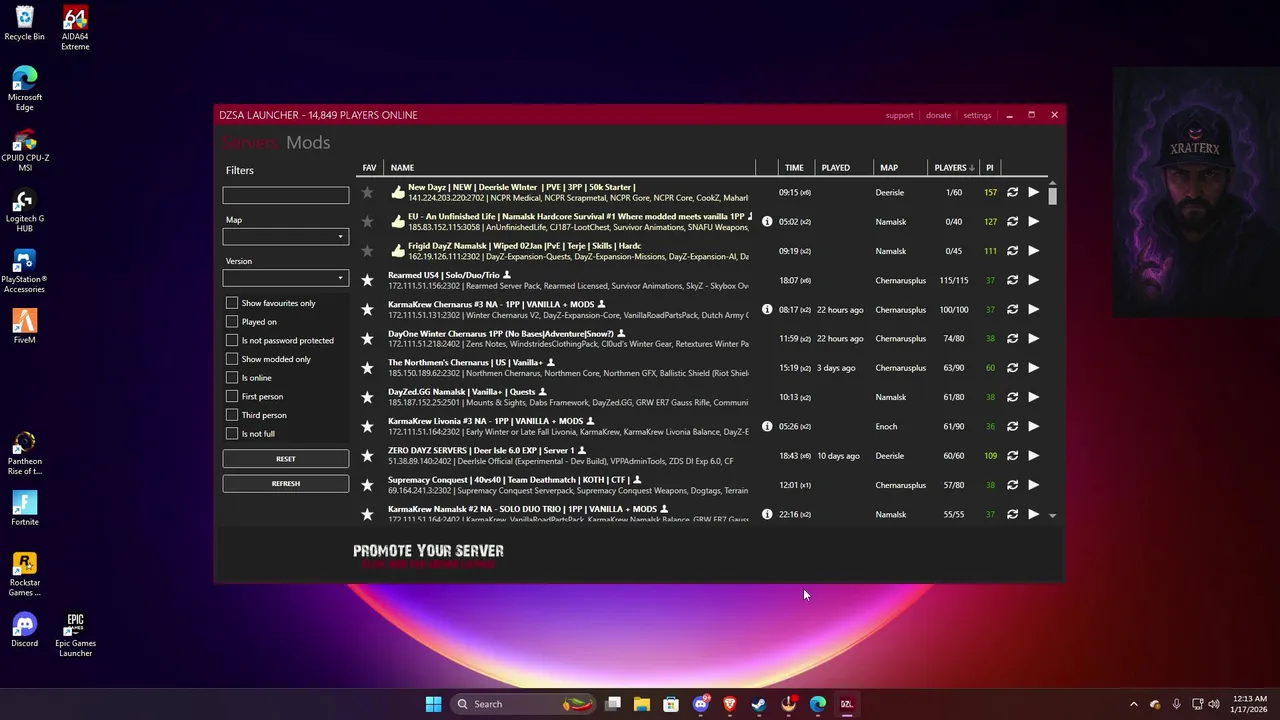Join Rearmed US4 with play arrow
1280x720 pixels.
click(x=1034, y=280)
